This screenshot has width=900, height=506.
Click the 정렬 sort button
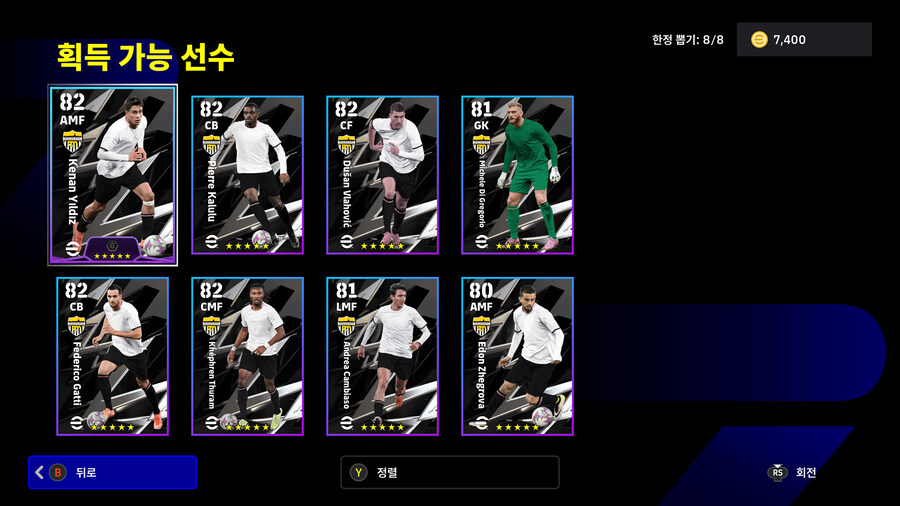point(449,472)
